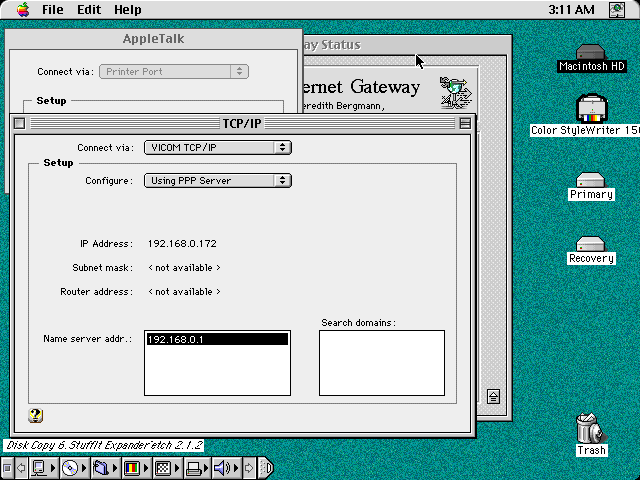Open the File Sharing folder module in Control Strip

[104, 468]
